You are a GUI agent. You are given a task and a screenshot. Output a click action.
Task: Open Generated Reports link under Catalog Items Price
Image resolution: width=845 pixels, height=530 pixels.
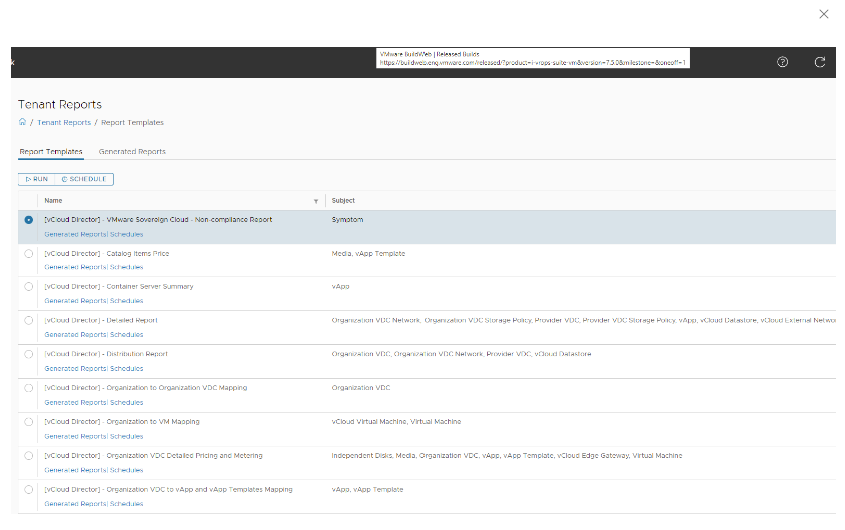pos(76,267)
